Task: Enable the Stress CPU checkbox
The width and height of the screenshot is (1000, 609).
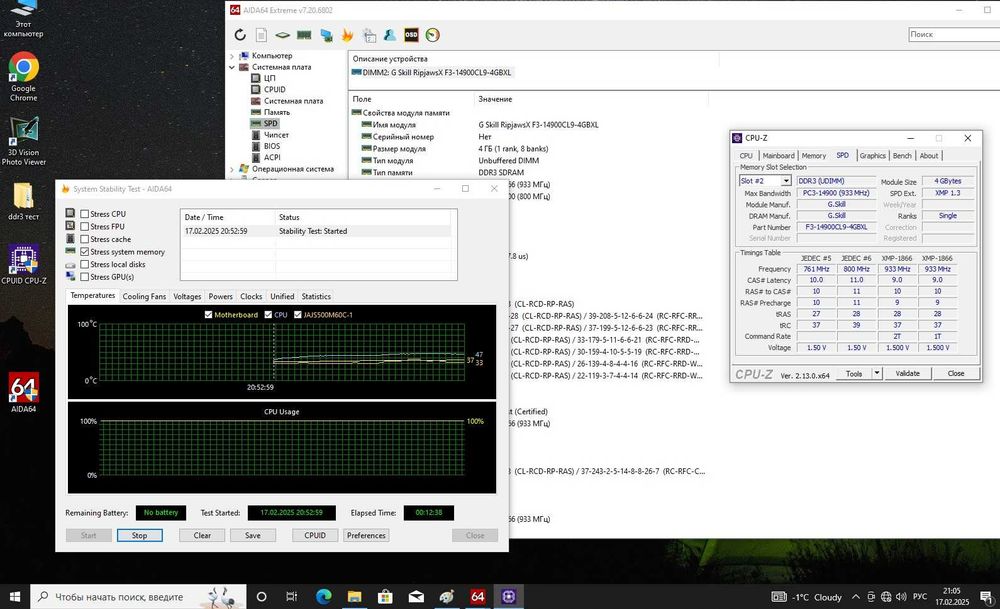Action: click(84, 214)
